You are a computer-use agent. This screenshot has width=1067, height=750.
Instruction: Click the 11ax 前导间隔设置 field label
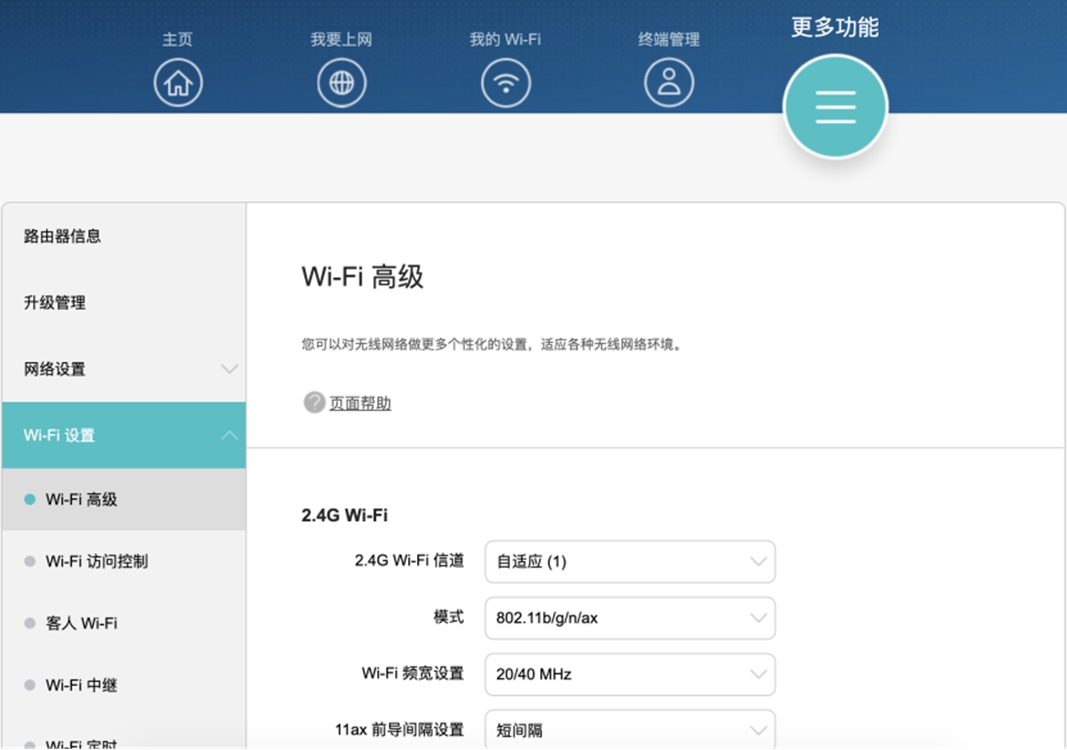(399, 730)
